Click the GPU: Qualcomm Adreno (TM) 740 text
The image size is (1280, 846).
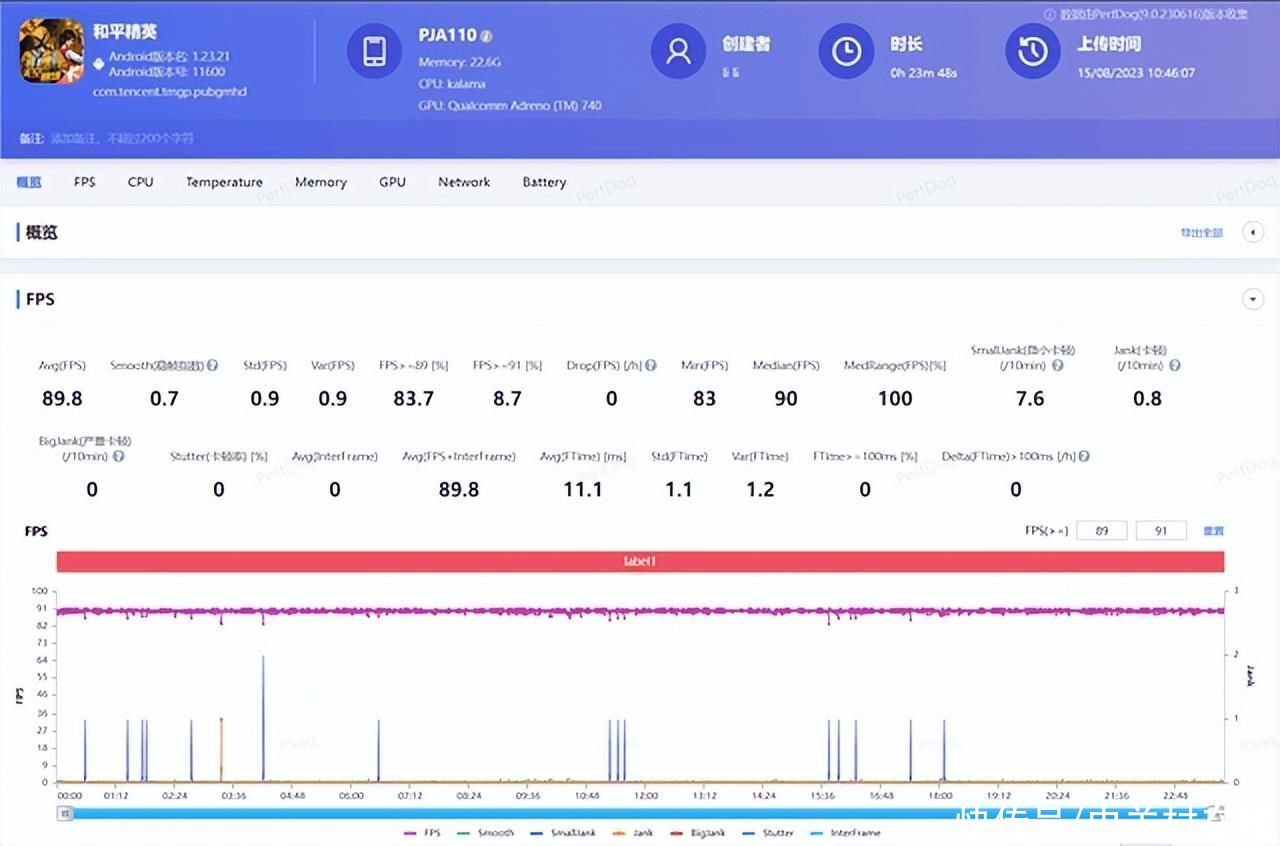coord(510,105)
